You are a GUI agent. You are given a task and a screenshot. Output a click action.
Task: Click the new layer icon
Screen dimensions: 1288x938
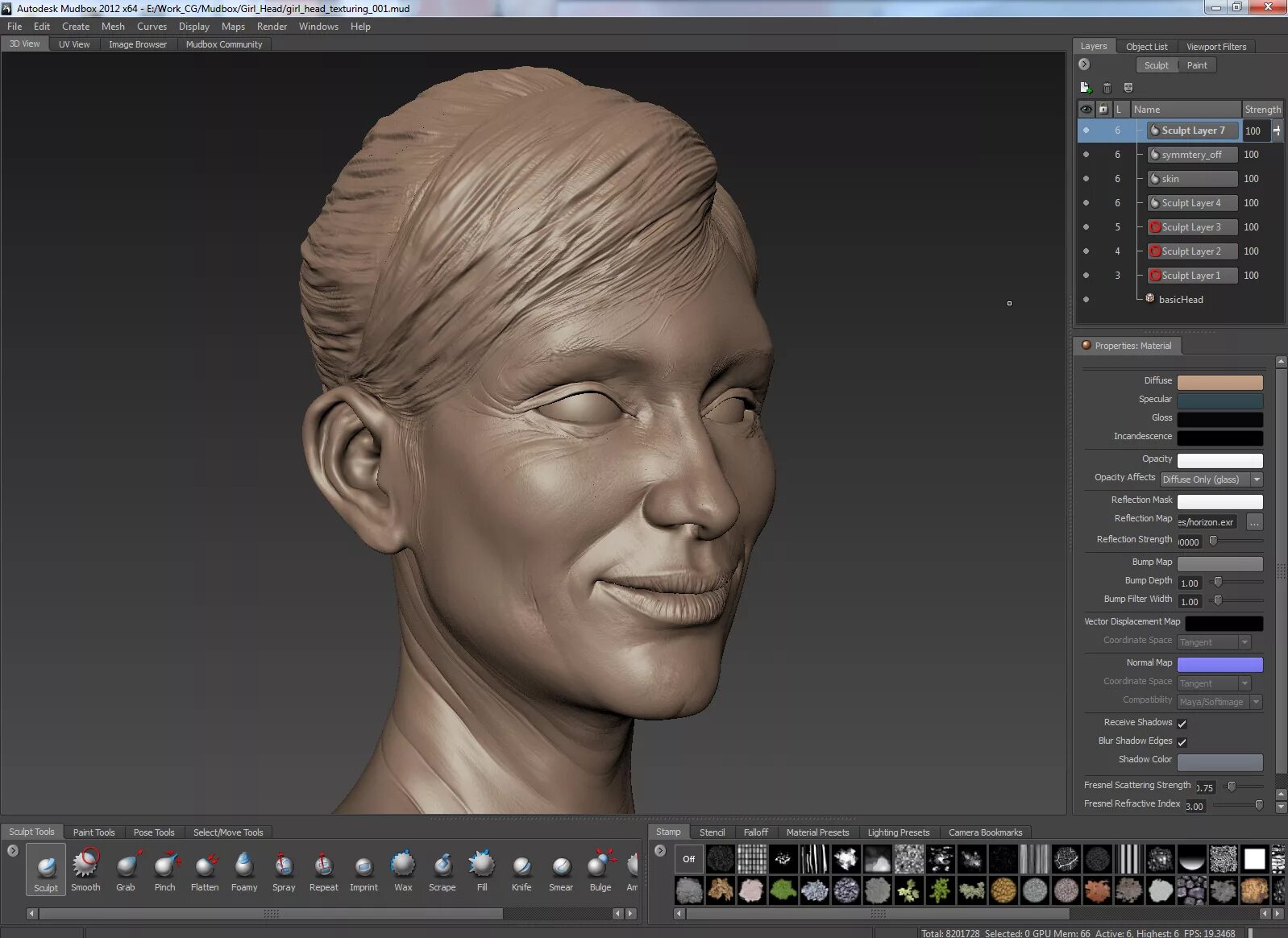[x=1085, y=87]
